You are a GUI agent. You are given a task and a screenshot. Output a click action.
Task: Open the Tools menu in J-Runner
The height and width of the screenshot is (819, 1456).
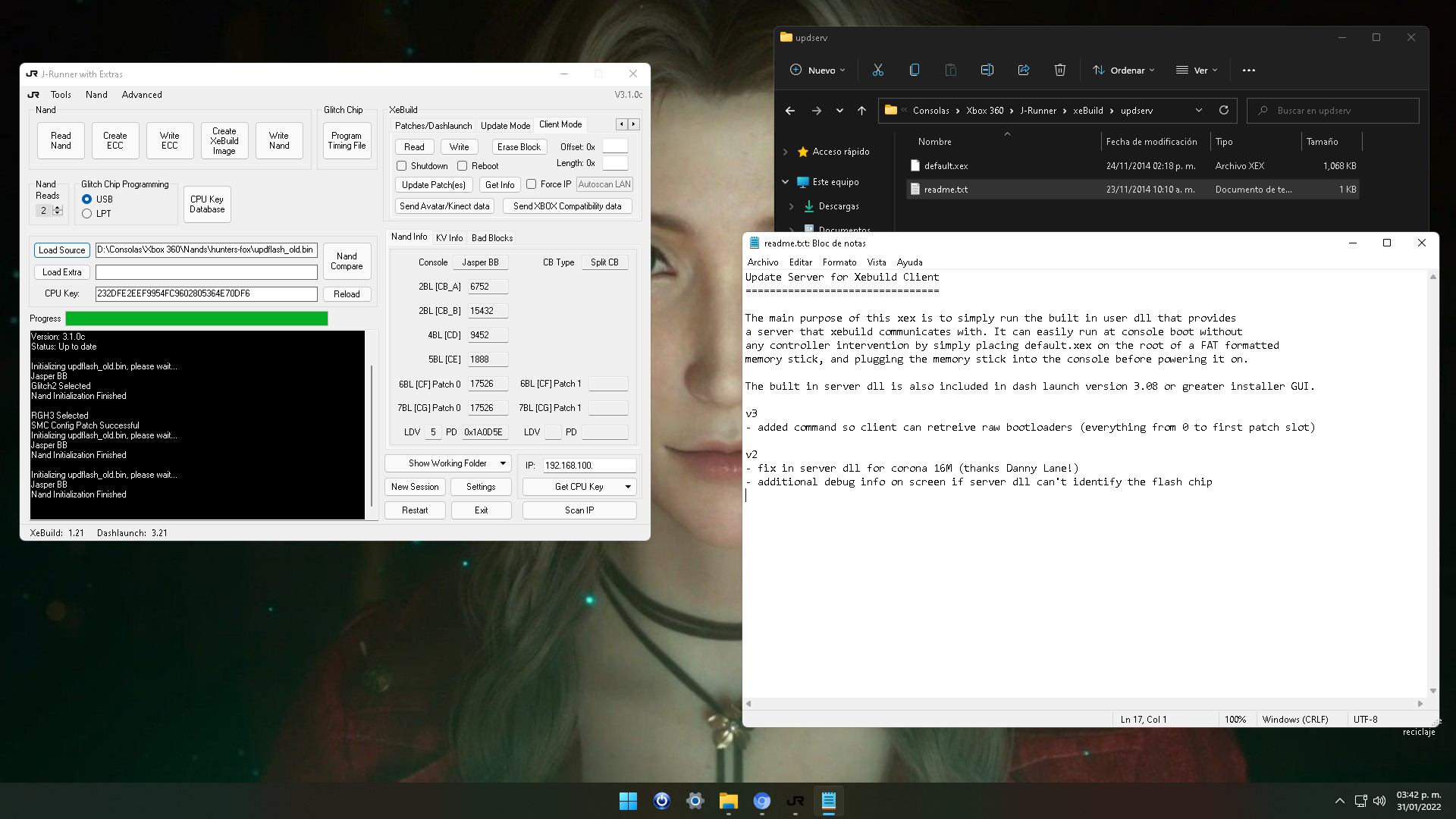click(61, 95)
